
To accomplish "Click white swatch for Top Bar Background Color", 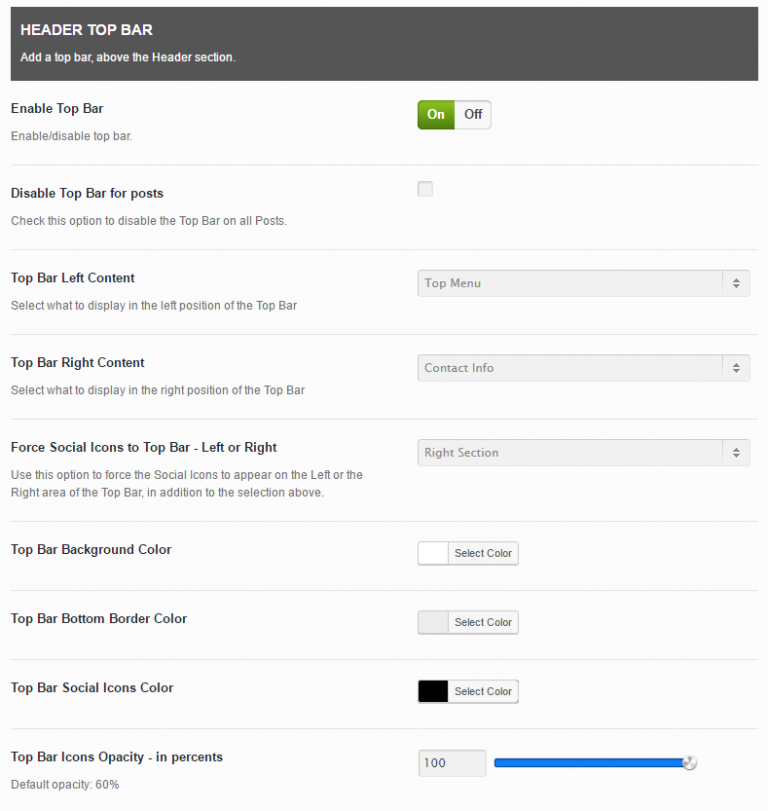I will [433, 553].
